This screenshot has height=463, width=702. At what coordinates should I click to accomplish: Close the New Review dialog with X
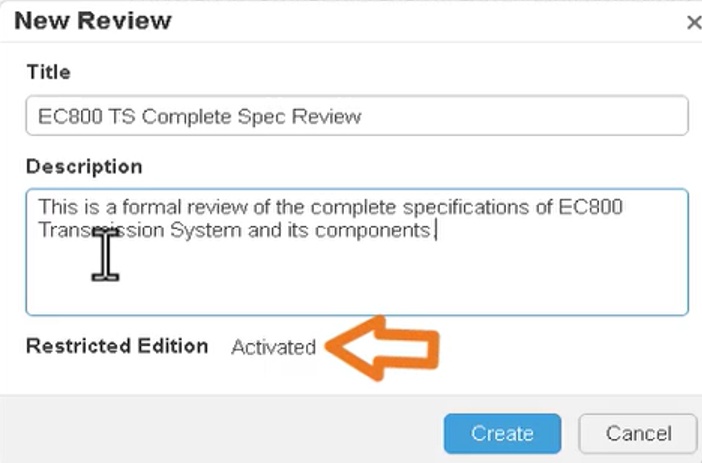[x=693, y=23]
